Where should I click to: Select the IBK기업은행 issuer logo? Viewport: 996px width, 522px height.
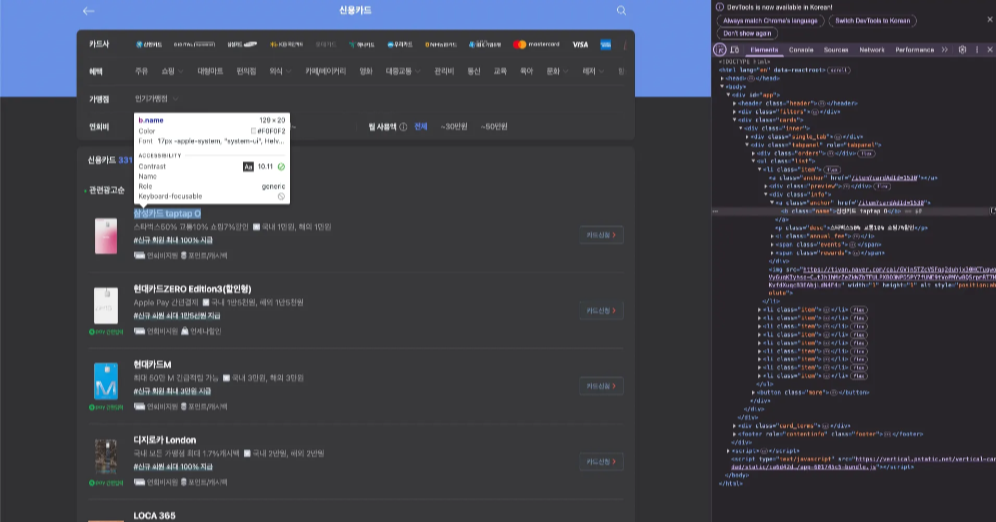(x=485, y=44)
